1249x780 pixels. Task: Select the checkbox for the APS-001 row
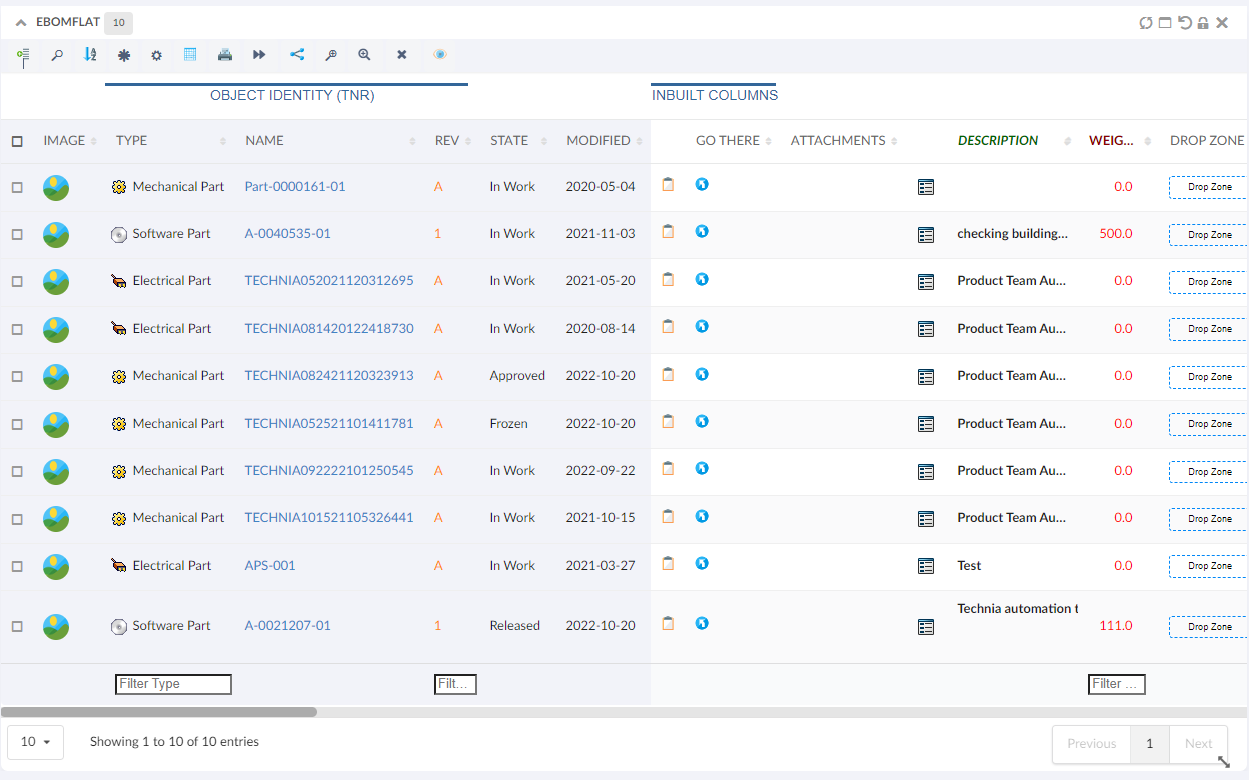(17, 566)
